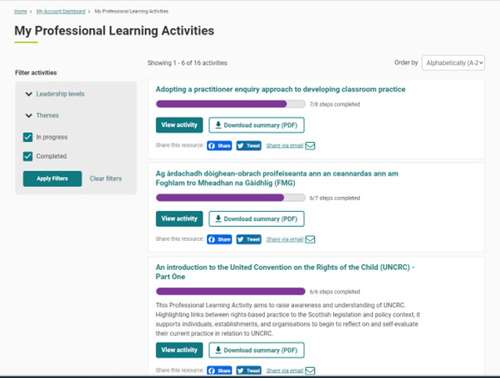The image size is (500, 378).
Task: Click the Filter activities heading
Action: click(36, 73)
